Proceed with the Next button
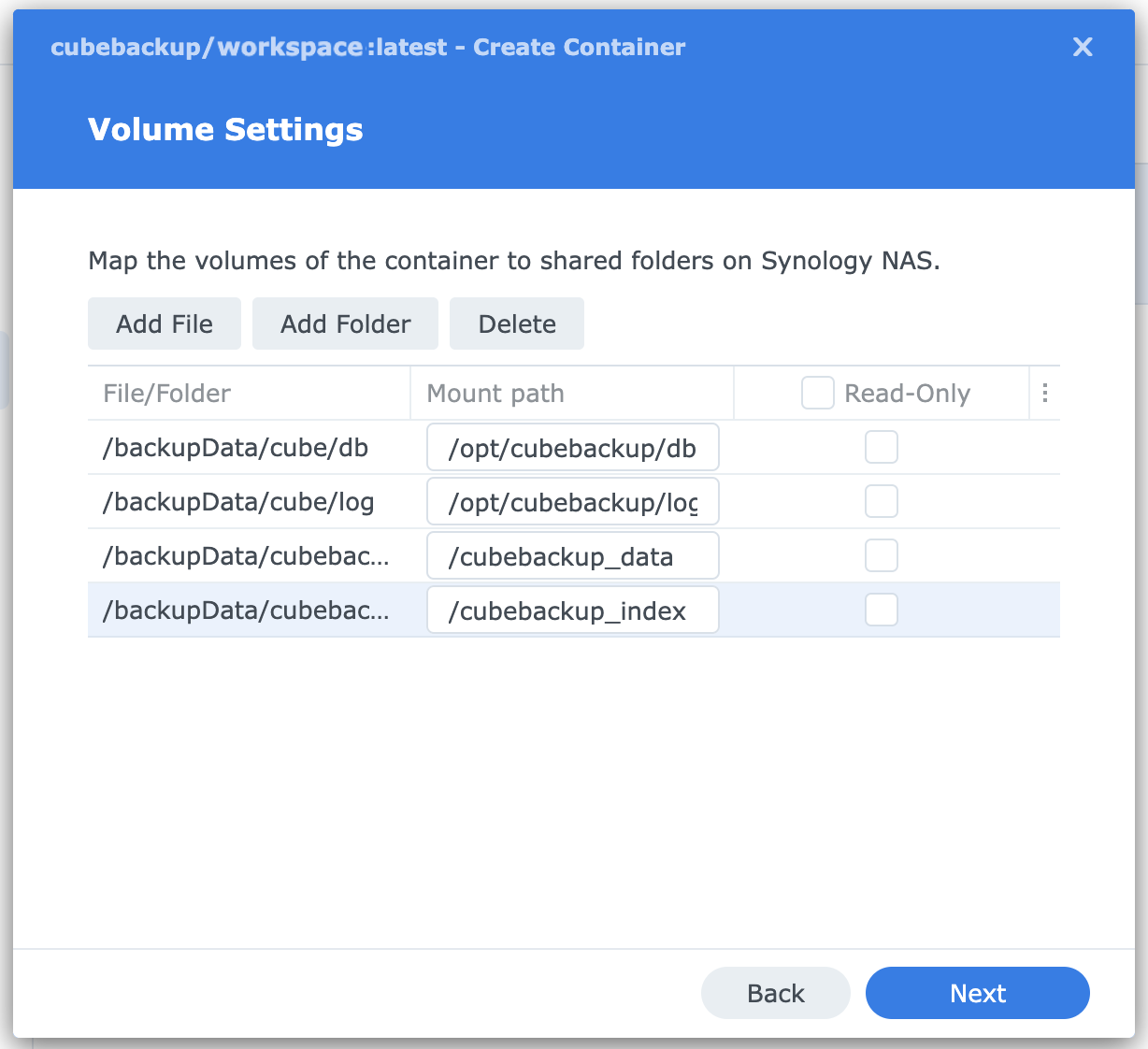Image resolution: width=1148 pixels, height=1049 pixels. pyautogui.click(x=978, y=993)
